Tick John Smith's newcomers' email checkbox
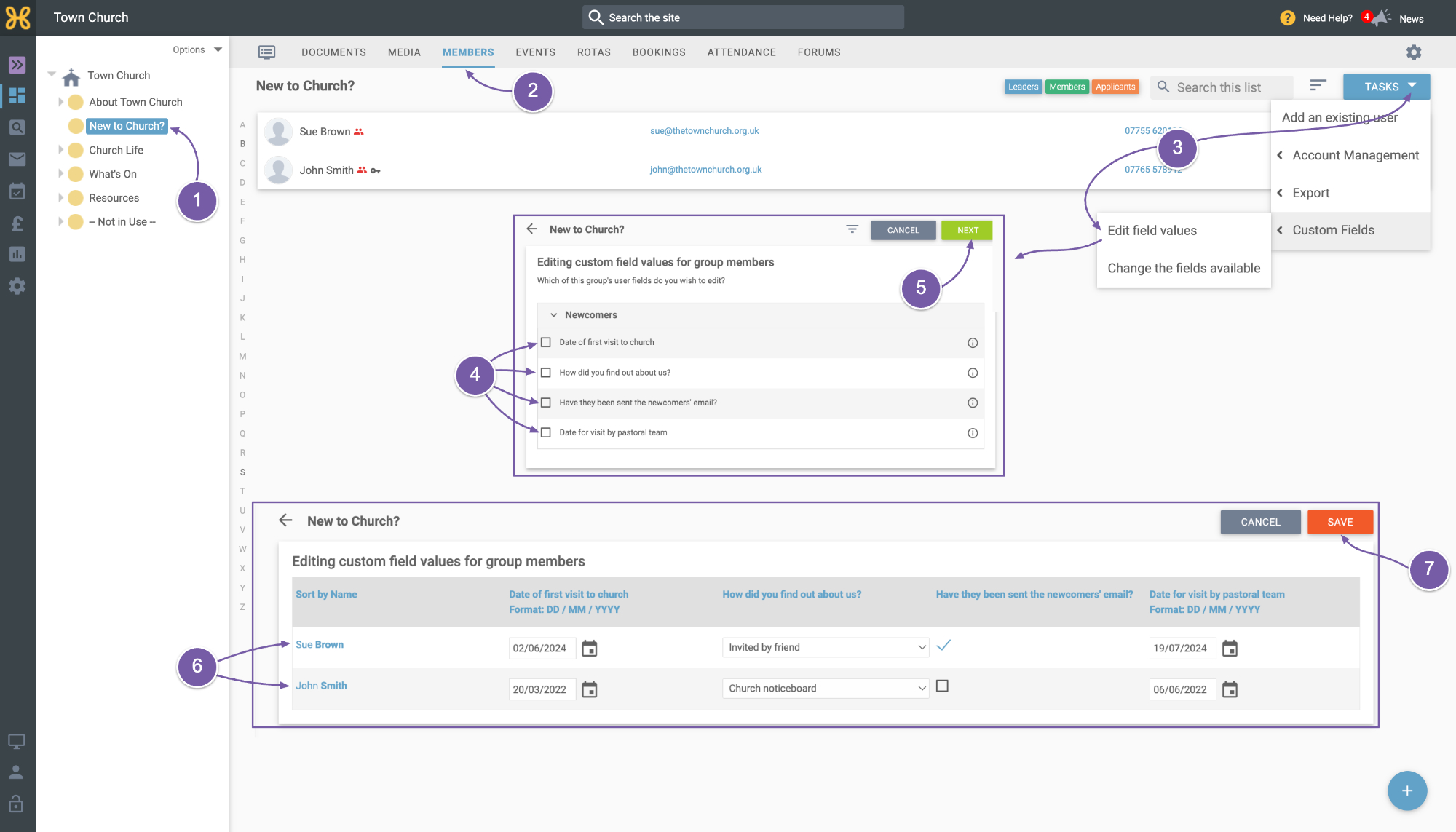 (942, 686)
